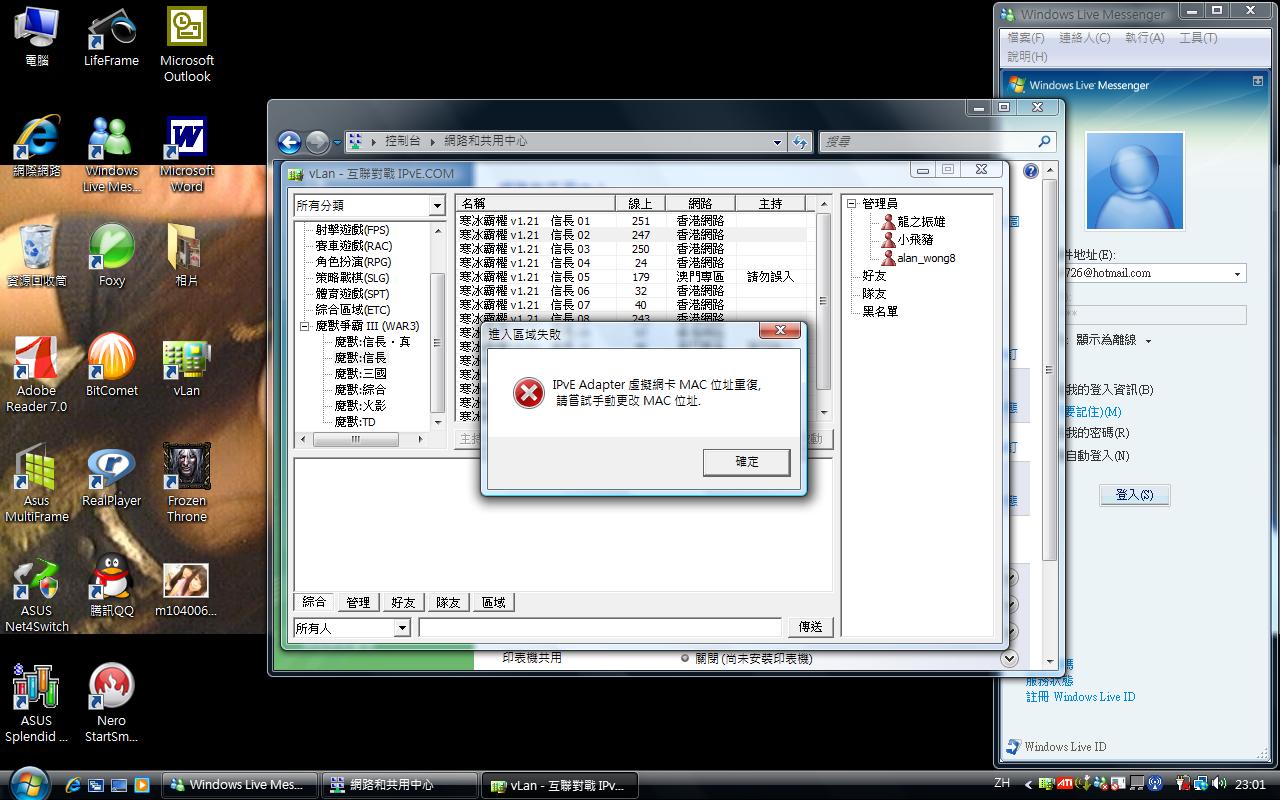Switch to the 管理 tab in vLan
Screen dimensions: 1280x800
pyautogui.click(x=358, y=602)
